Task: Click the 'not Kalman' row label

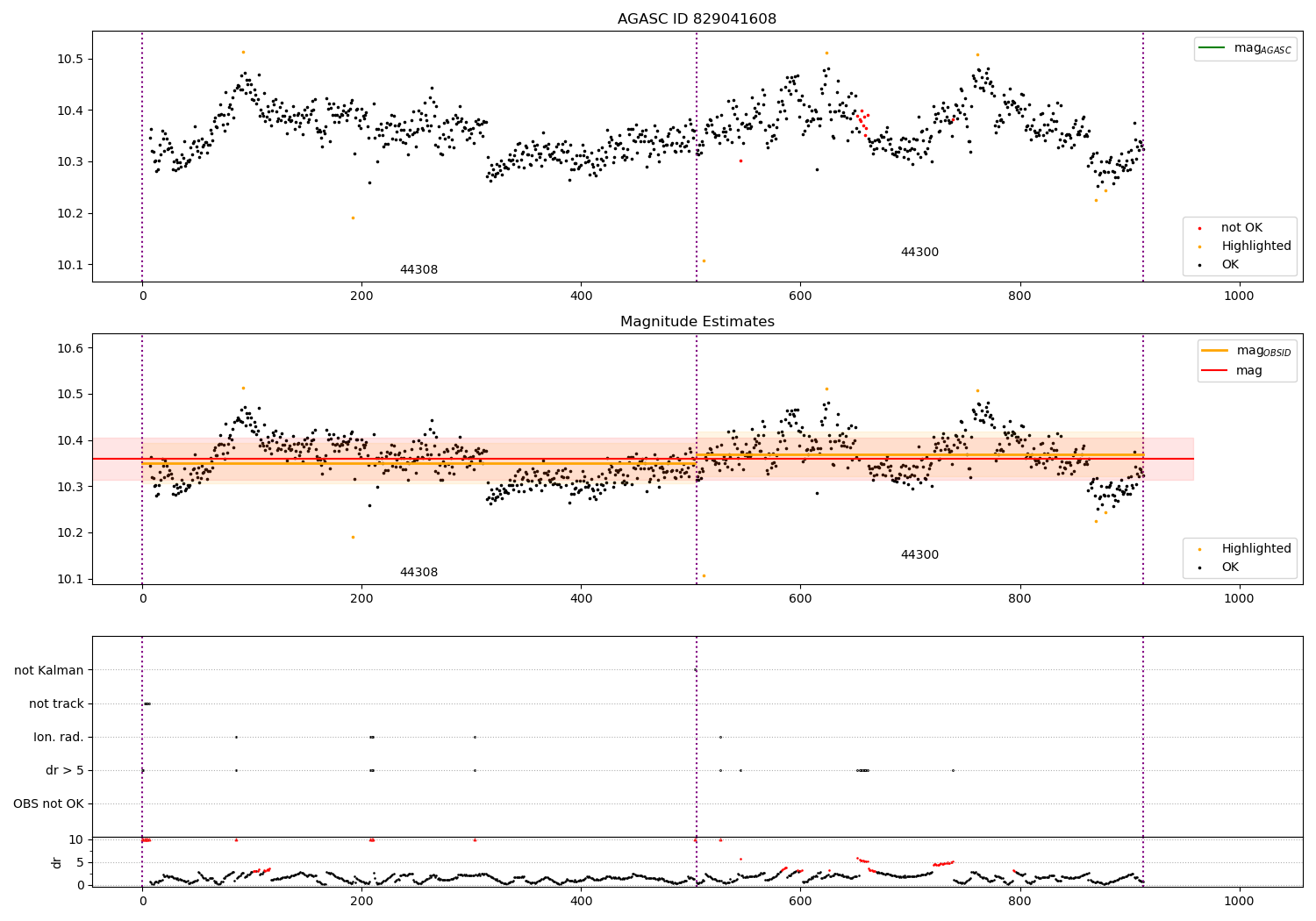Action: coord(49,671)
